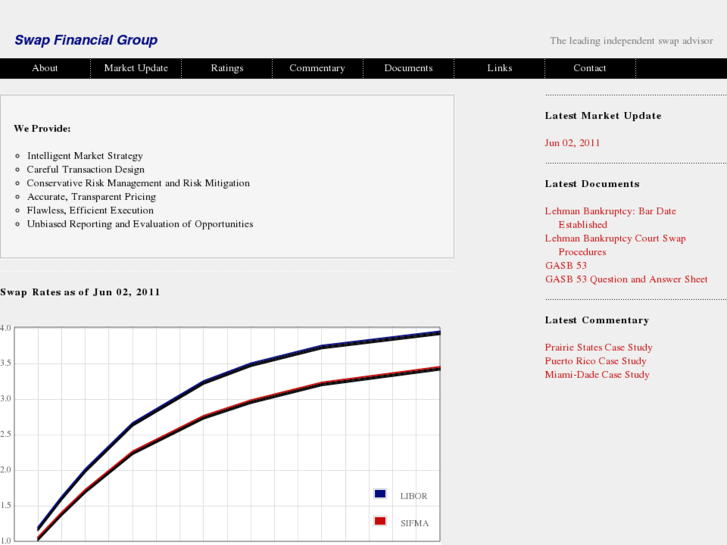The height and width of the screenshot is (545, 727).
Task: Select Commentary in the navigation bar
Action: click(x=317, y=68)
